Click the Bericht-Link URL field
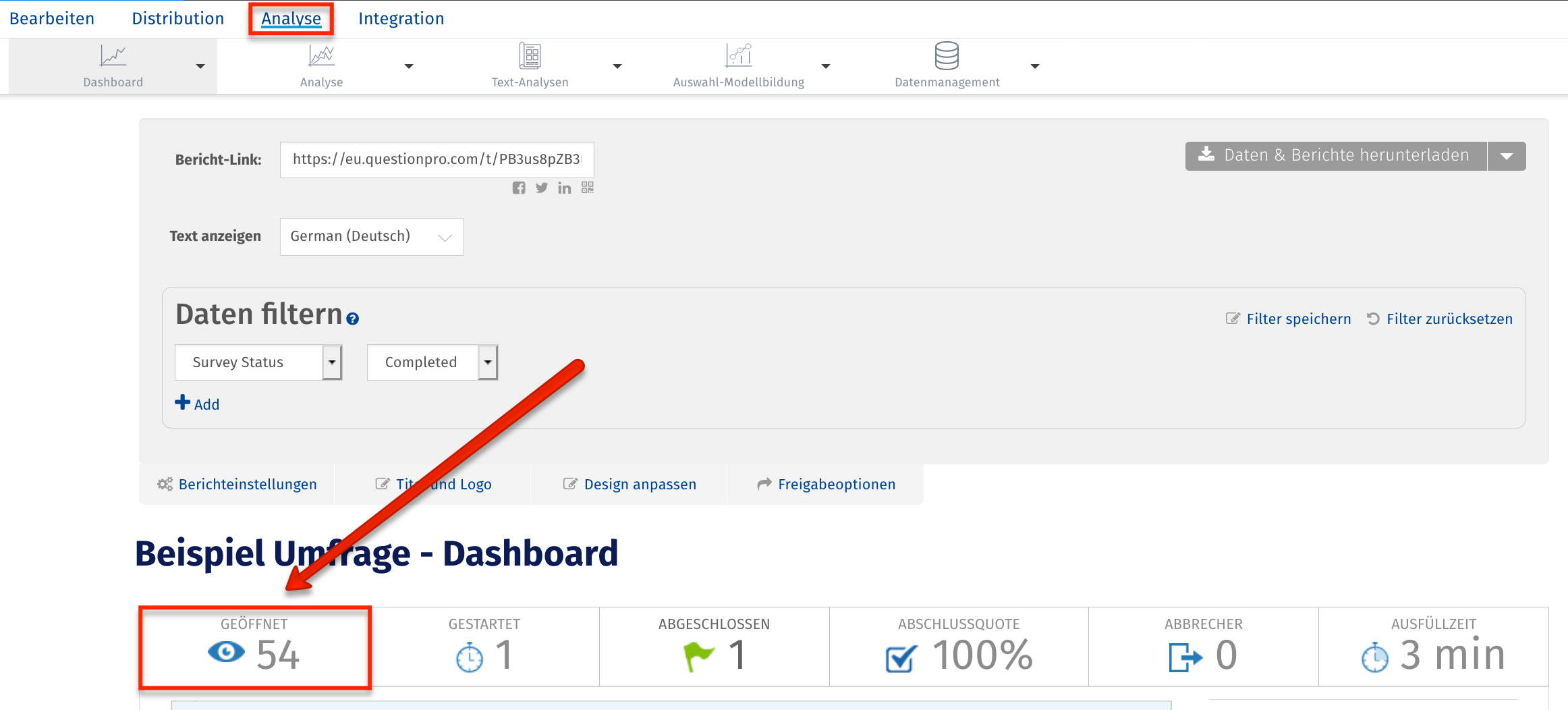 point(437,159)
